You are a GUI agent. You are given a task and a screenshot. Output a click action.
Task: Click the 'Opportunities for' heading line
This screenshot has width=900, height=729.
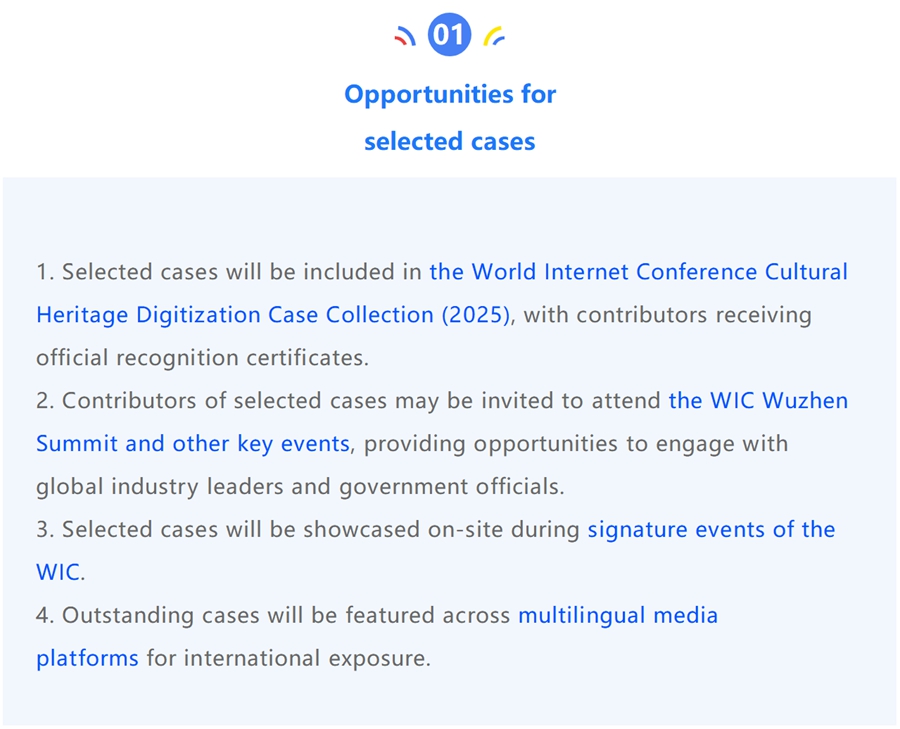pos(450,95)
